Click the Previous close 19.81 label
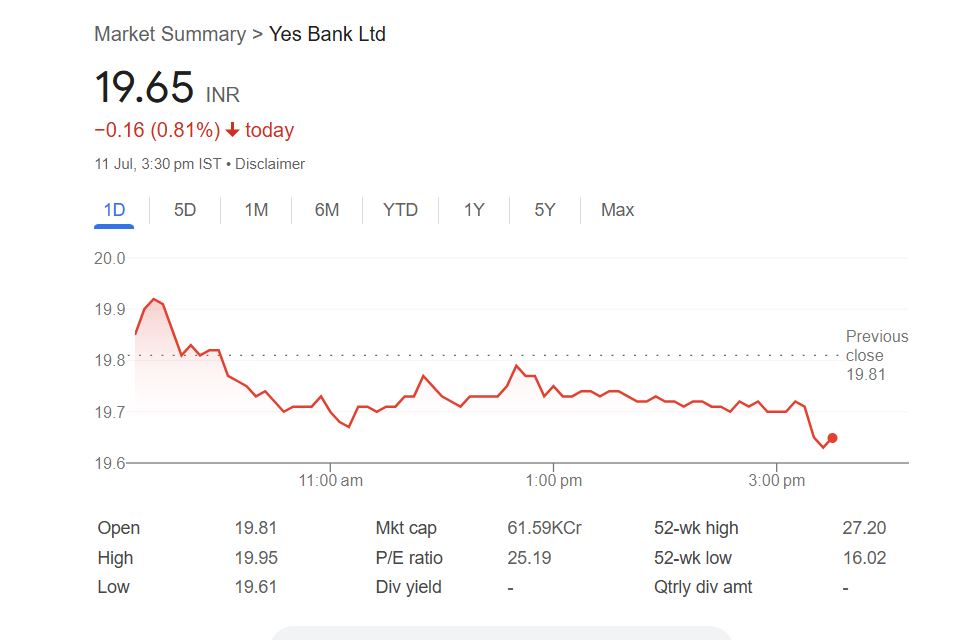This screenshot has width=971, height=640. click(876, 355)
